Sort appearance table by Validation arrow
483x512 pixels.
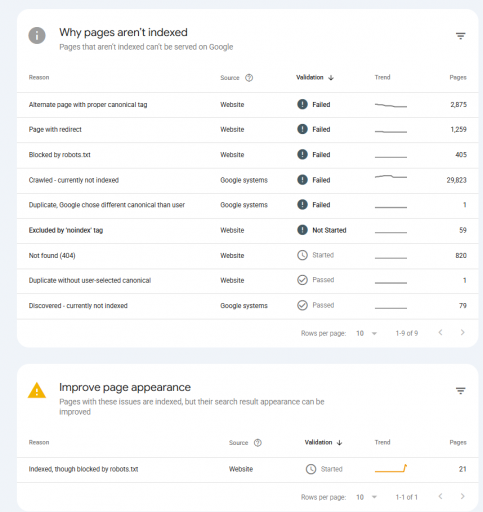pyautogui.click(x=340, y=443)
